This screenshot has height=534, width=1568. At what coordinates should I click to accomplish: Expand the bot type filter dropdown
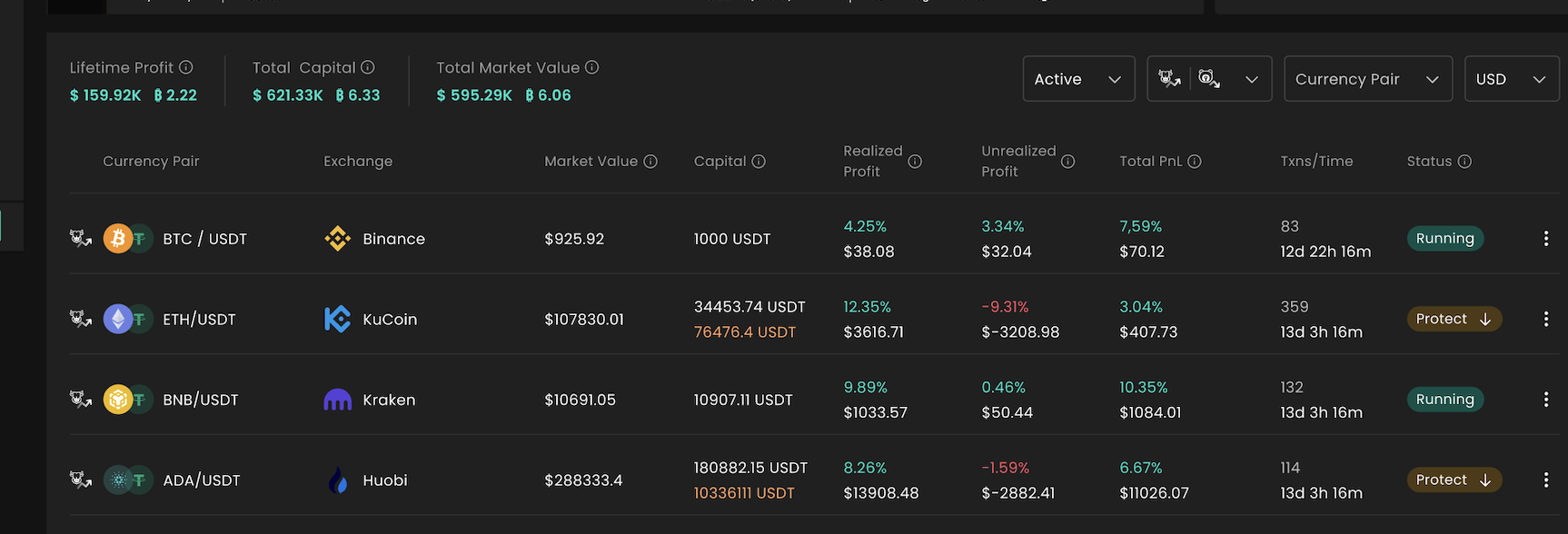(1209, 79)
